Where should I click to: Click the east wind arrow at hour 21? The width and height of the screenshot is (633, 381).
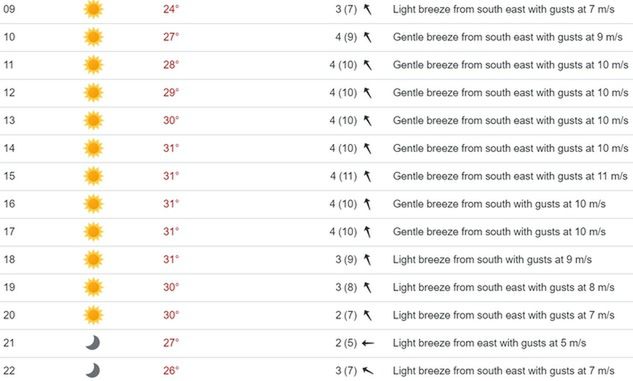368,343
